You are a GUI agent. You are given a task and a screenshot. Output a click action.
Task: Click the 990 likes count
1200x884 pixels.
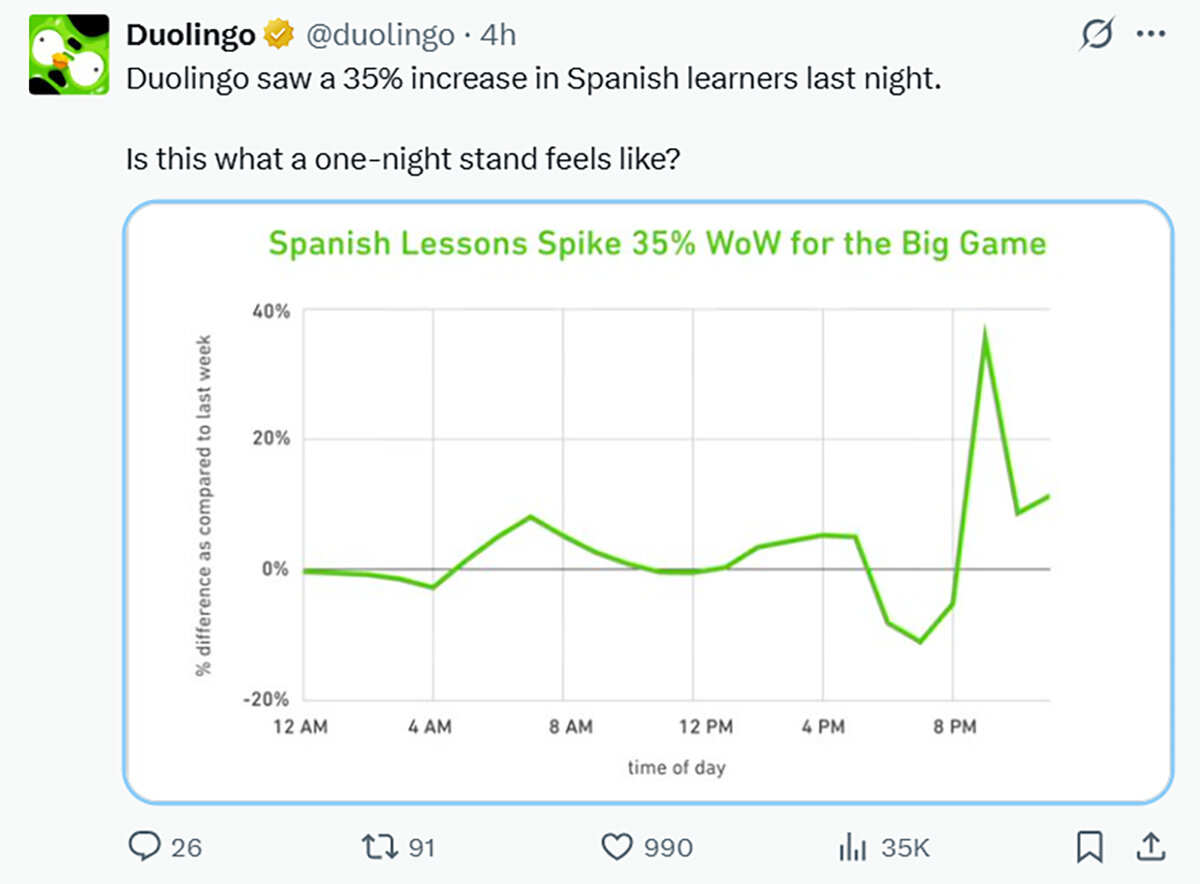[x=668, y=848]
